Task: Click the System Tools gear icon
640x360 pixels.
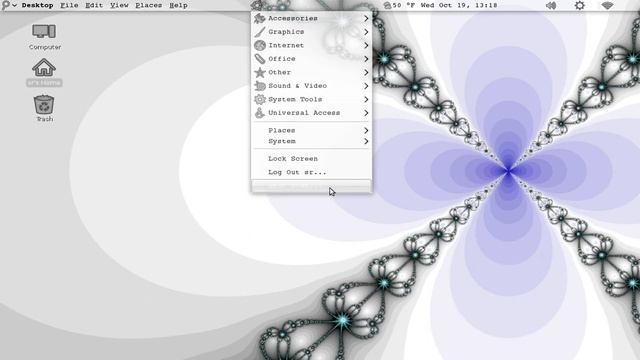Action: tap(260, 99)
